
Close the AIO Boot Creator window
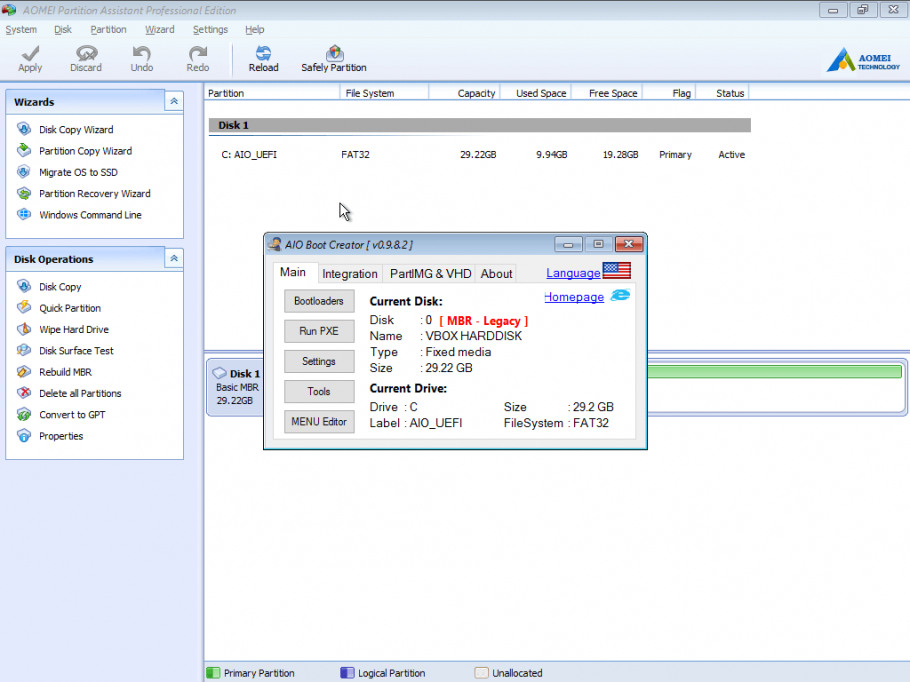629,244
